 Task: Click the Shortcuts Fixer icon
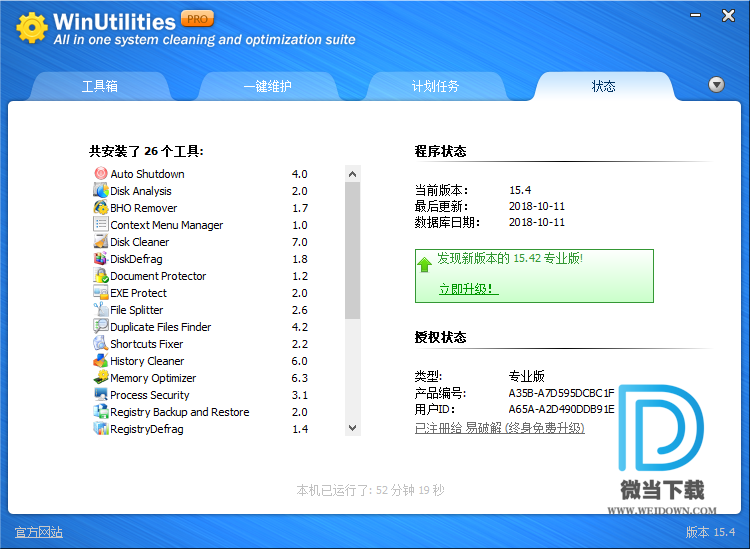pos(100,343)
